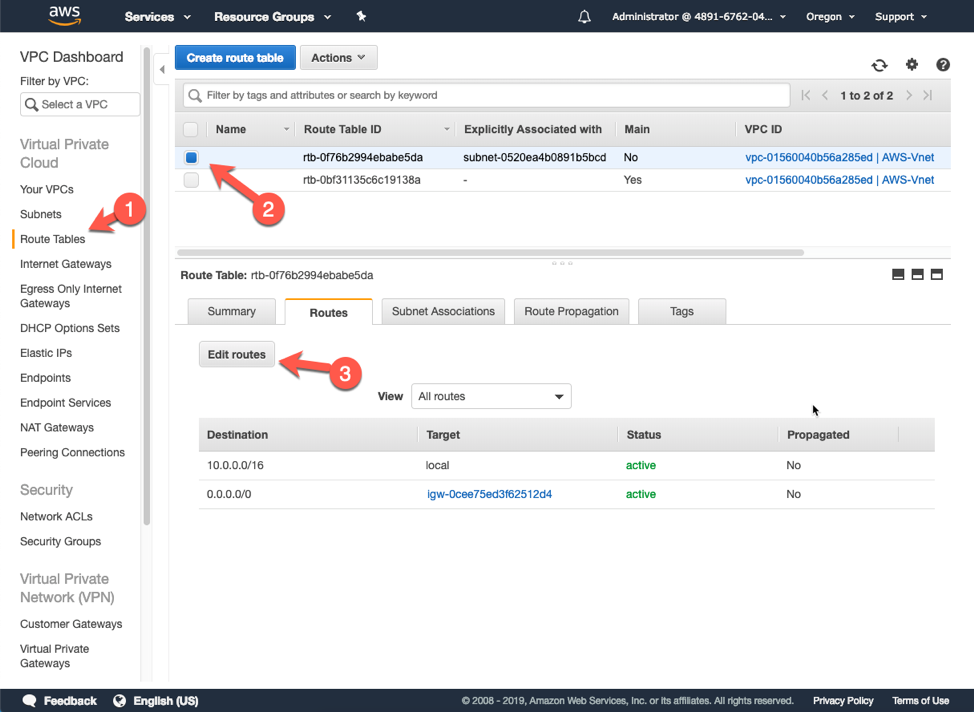The image size is (974, 712).
Task: Click the AWS logo home icon
Action: point(65,16)
